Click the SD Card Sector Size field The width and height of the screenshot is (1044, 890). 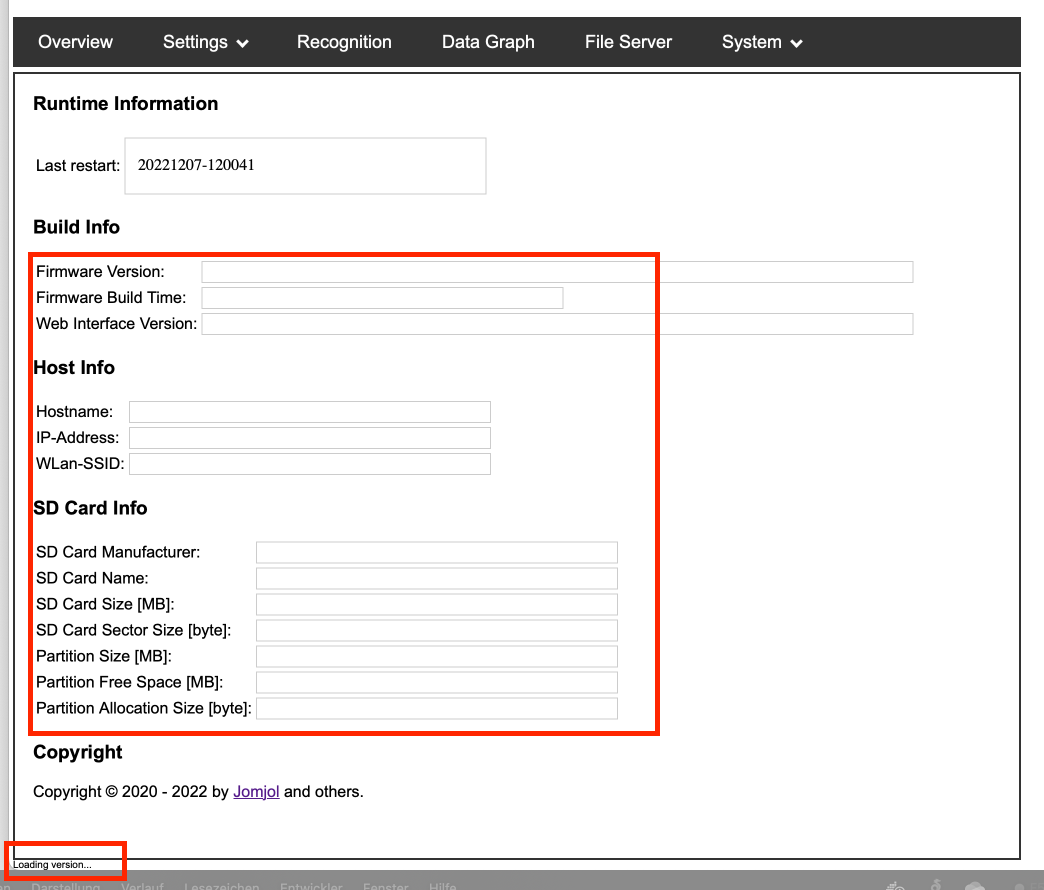click(x=437, y=630)
